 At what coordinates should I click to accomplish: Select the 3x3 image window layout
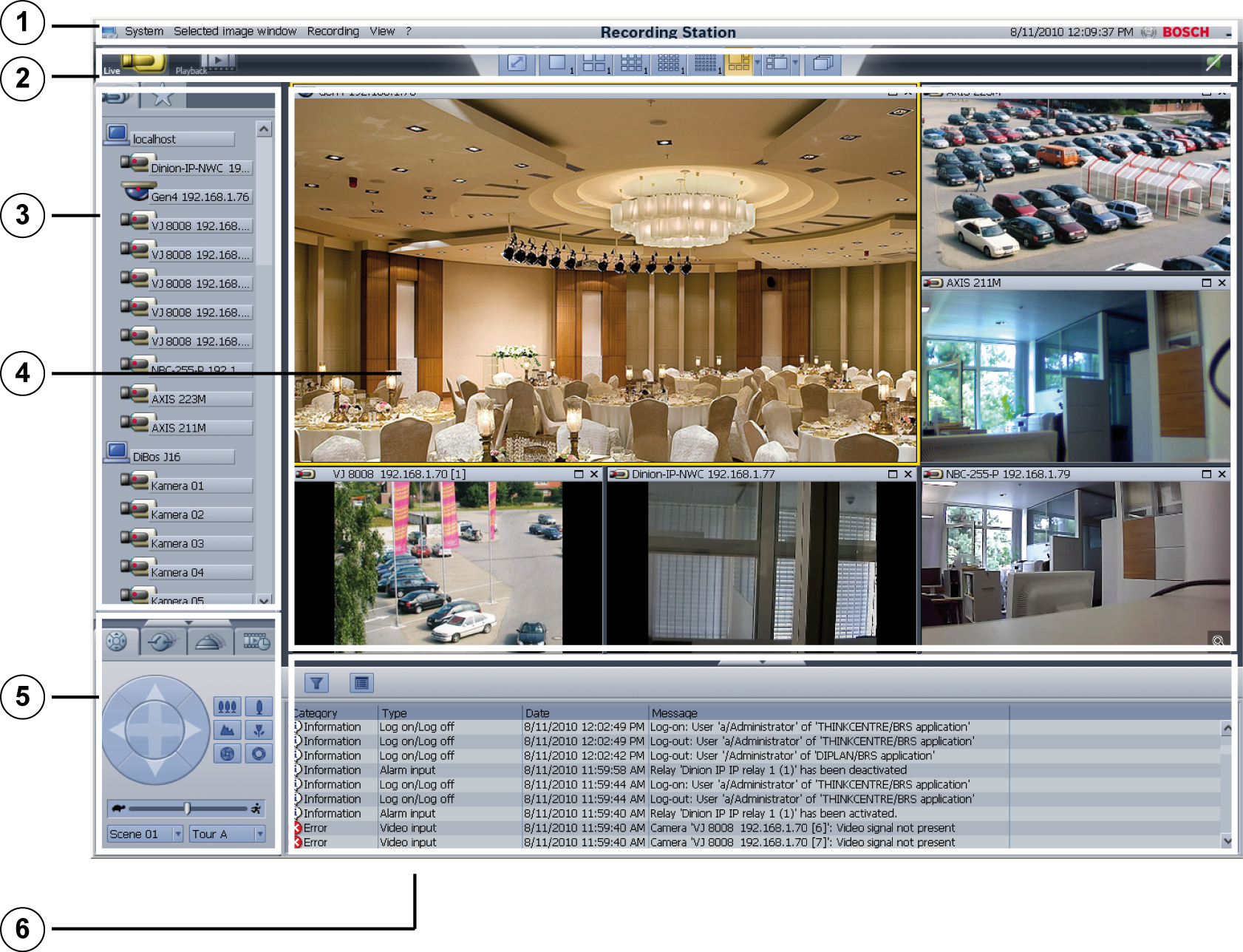pos(631,64)
